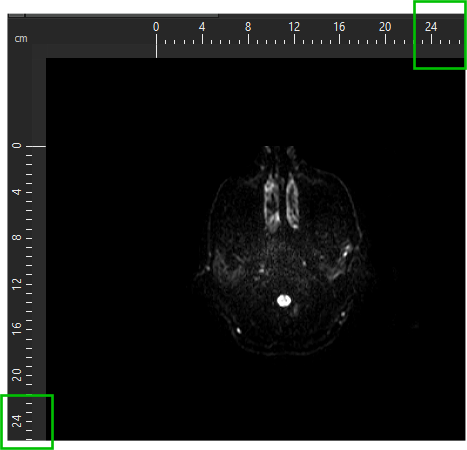Select the 12 mark on vertical ruler
This screenshot has width=467, height=450.
tap(17, 284)
